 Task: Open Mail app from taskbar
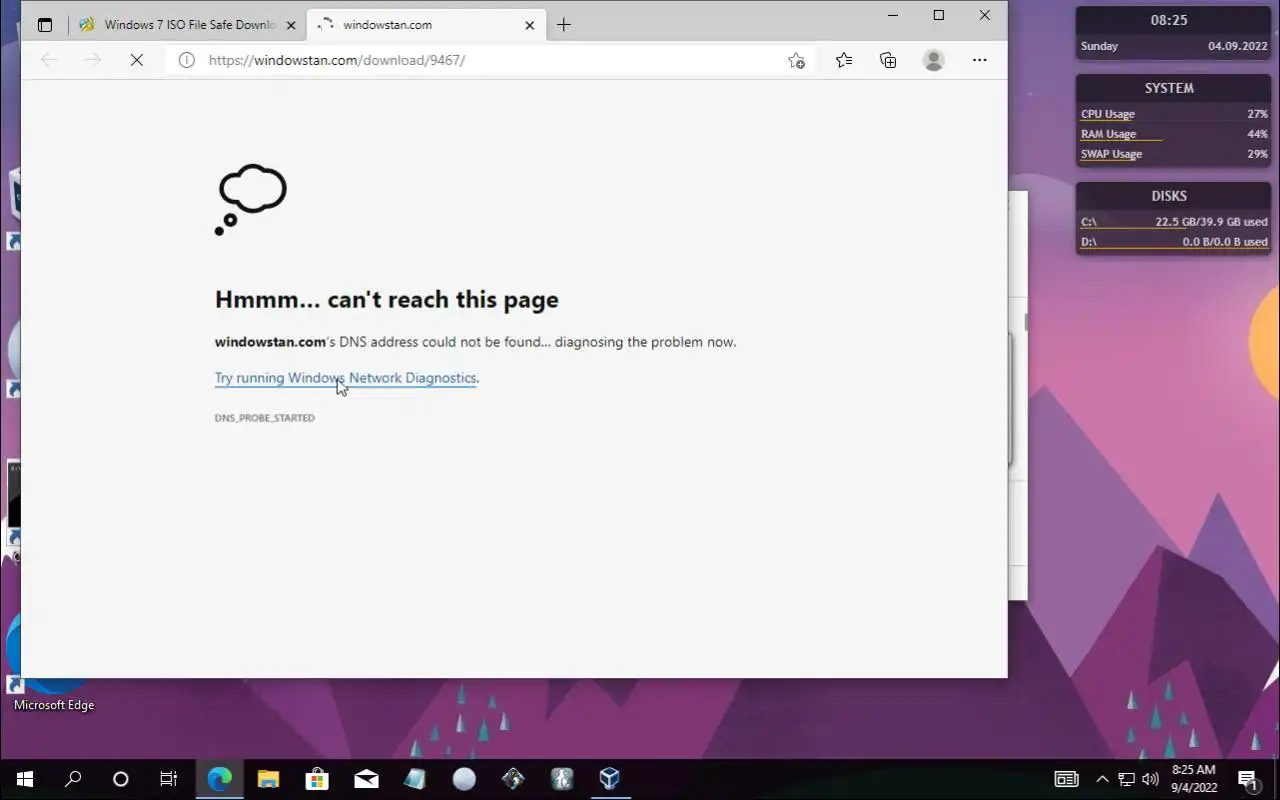pos(366,779)
